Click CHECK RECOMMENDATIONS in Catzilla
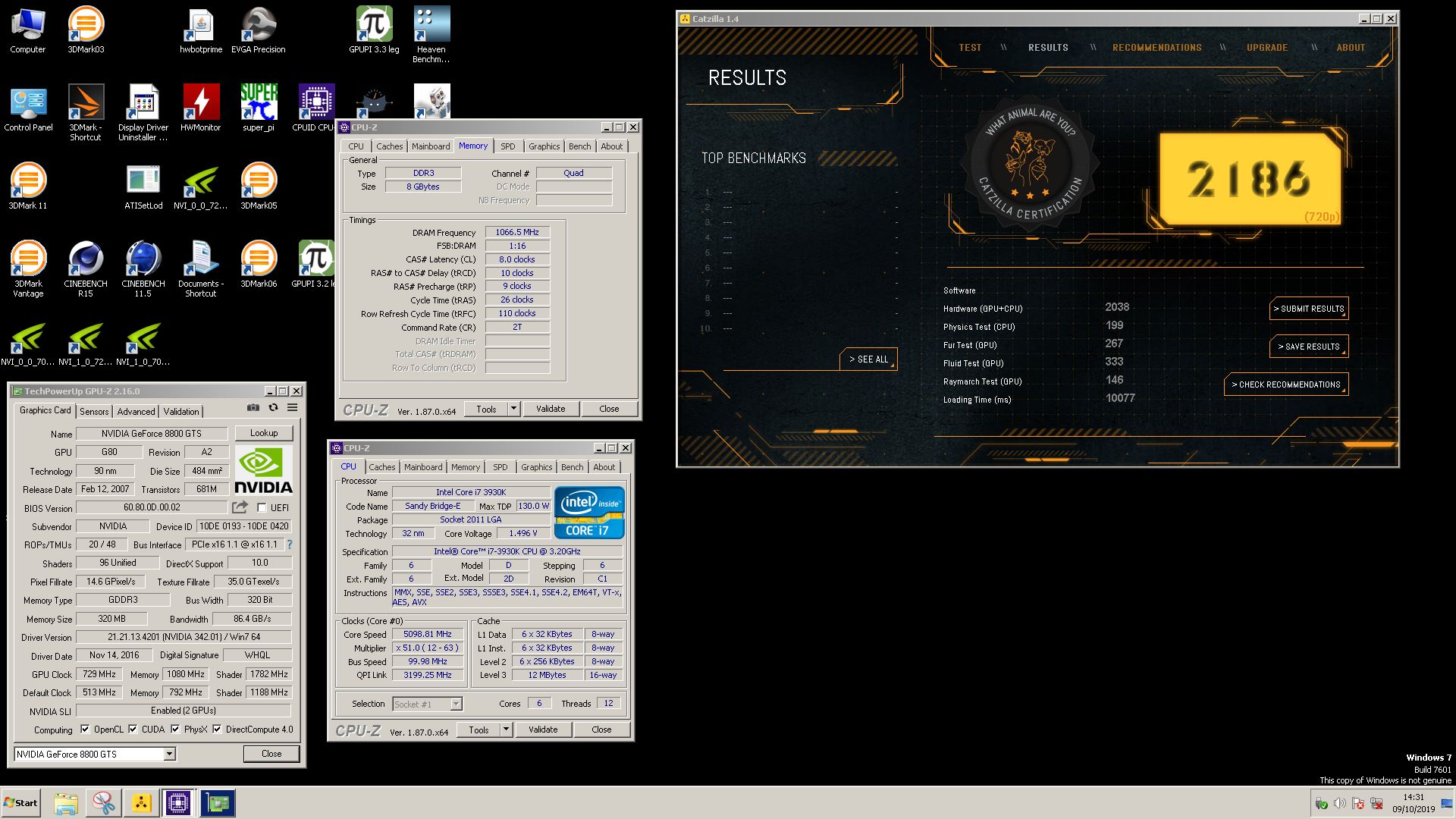This screenshot has width=1456, height=819. pyautogui.click(x=1286, y=384)
